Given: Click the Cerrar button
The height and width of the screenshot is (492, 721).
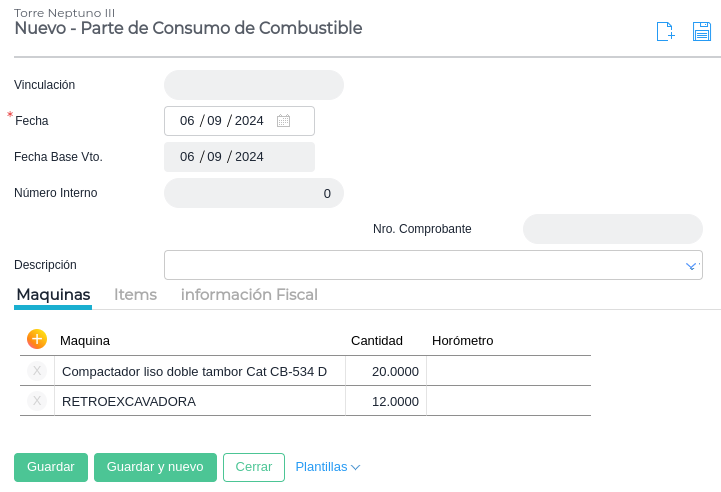Looking at the screenshot, I should (254, 467).
